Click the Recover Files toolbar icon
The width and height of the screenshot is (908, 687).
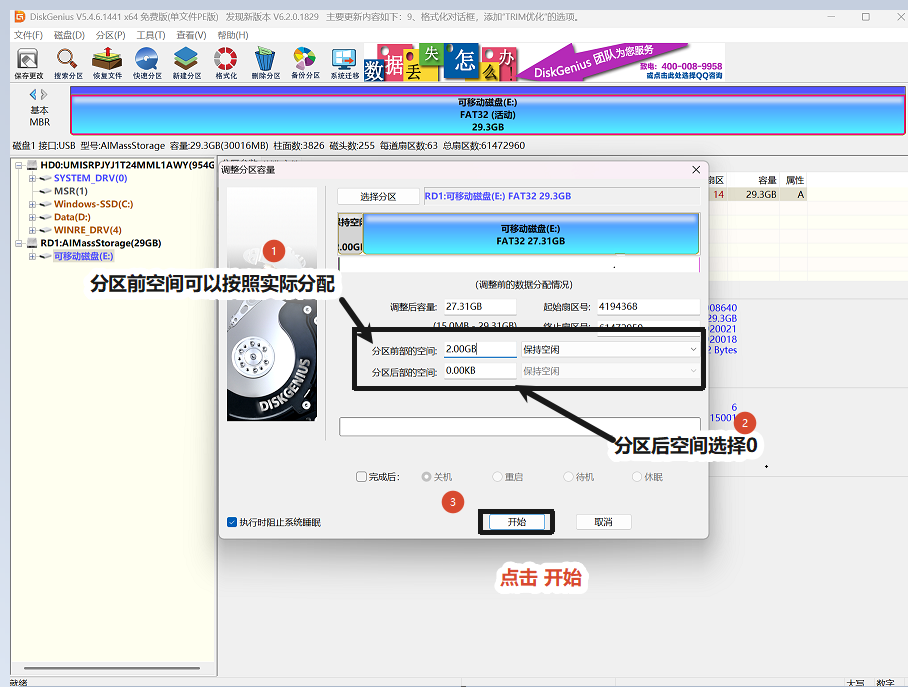[x=107, y=64]
